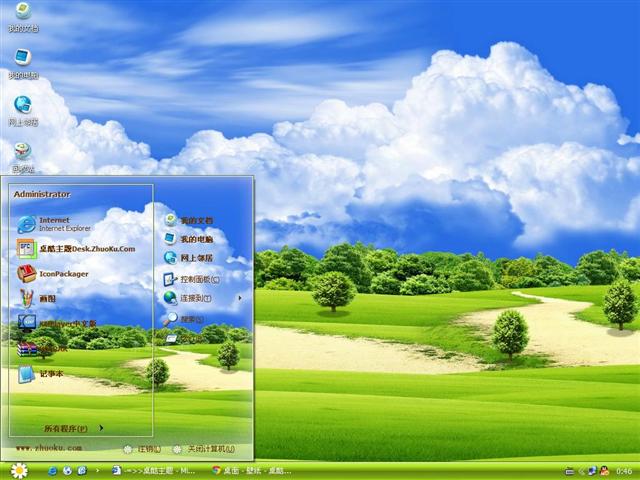Click the daisy flower Start button
The height and width of the screenshot is (480, 640).
[19, 471]
